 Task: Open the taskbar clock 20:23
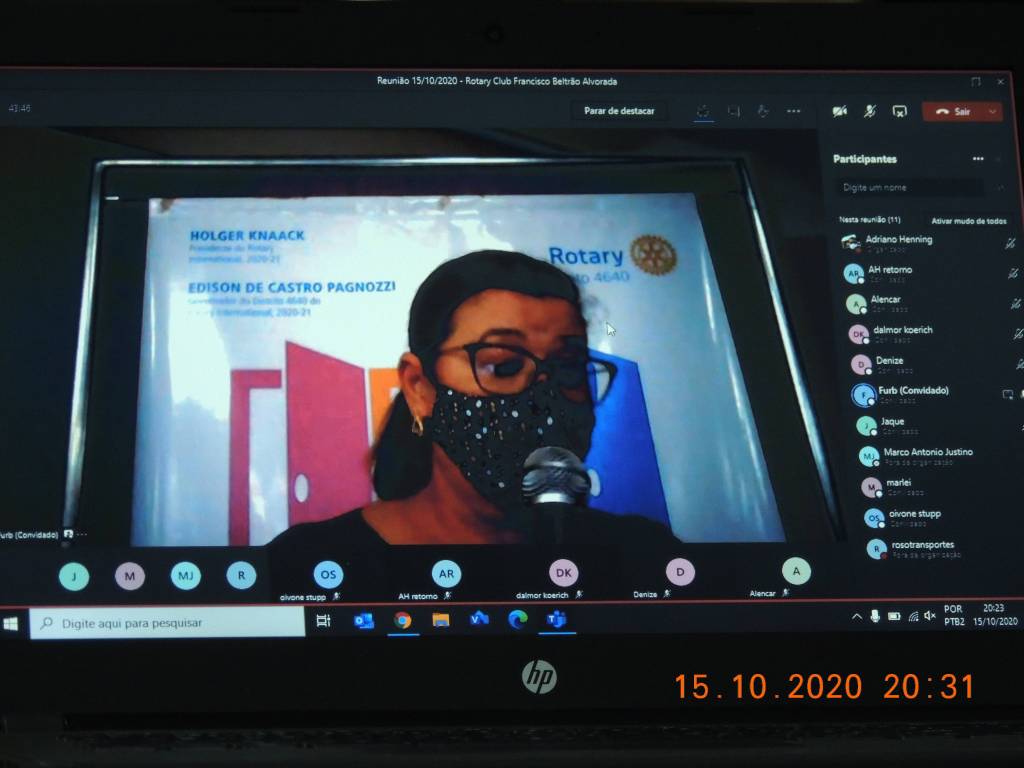[995, 615]
